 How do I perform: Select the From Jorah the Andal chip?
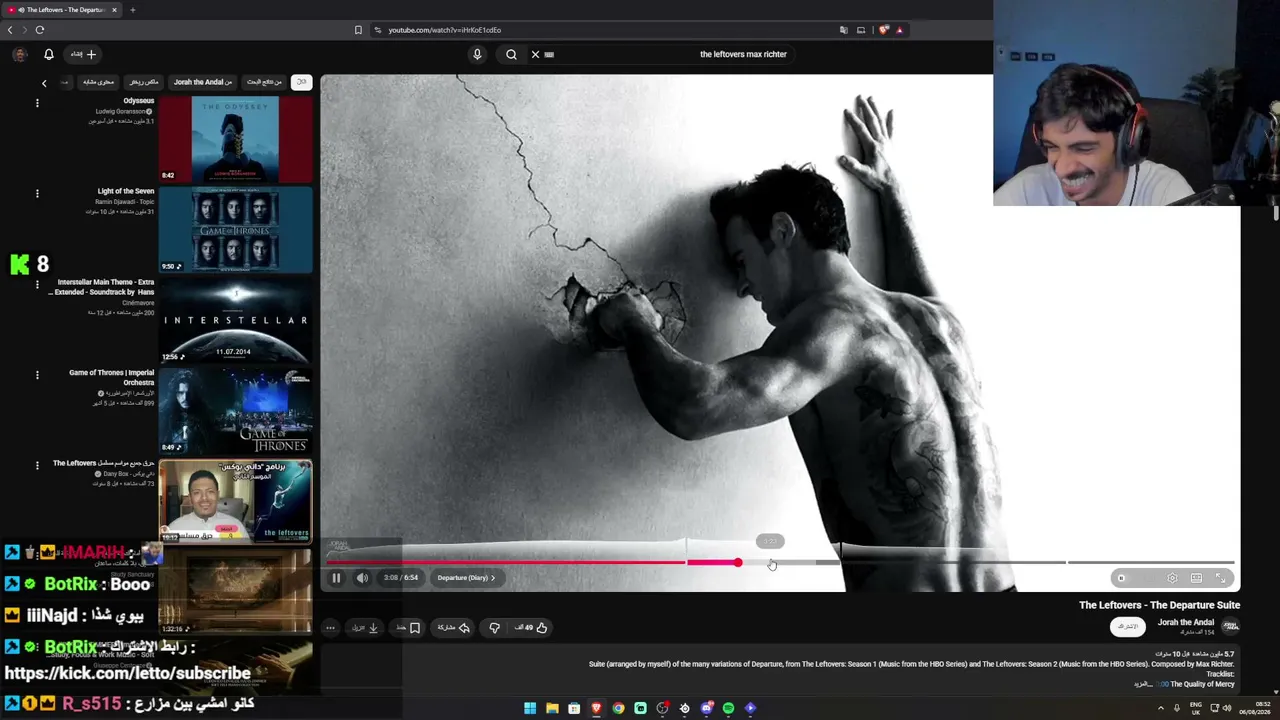203,82
